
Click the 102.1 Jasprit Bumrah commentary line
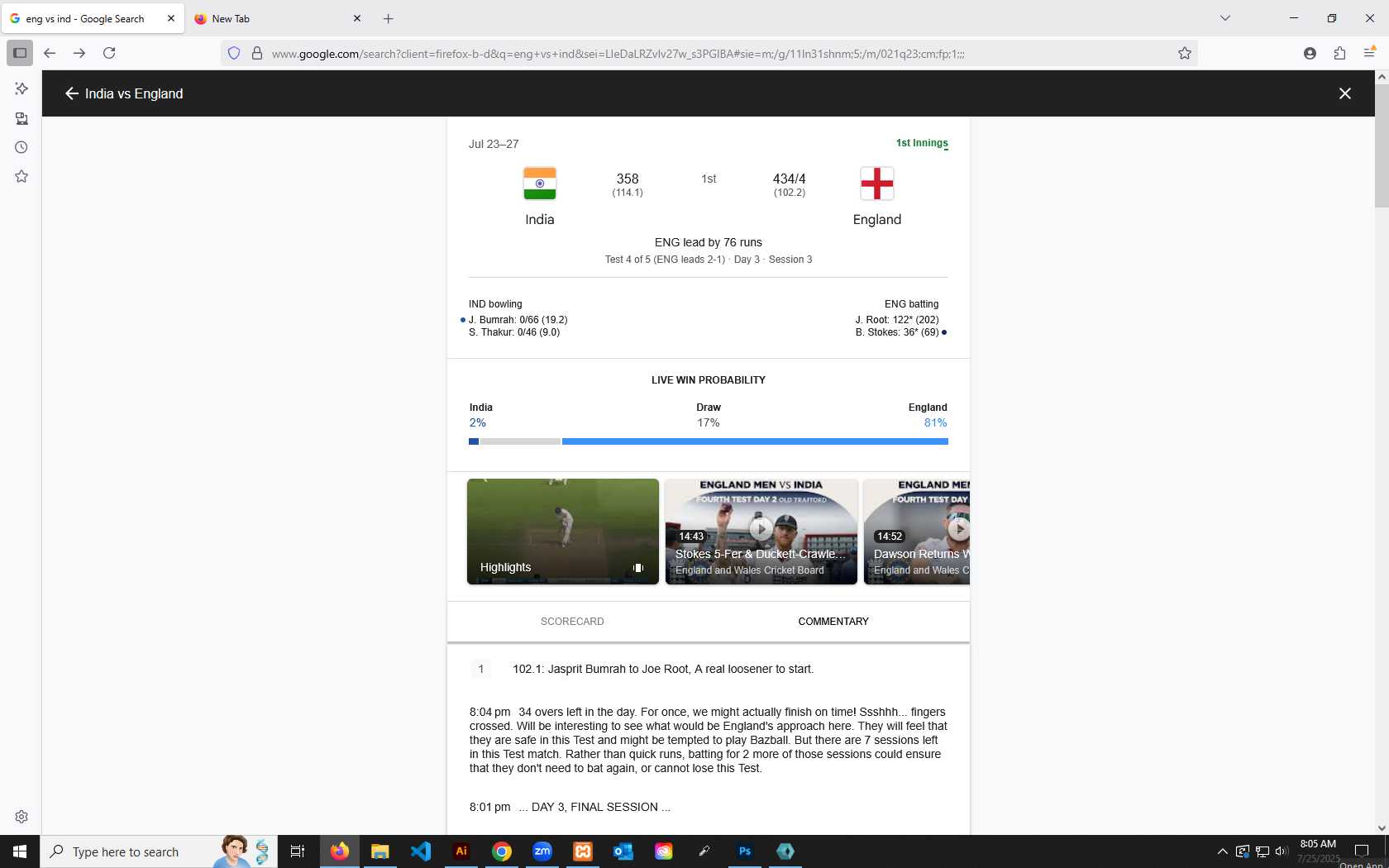point(663,669)
